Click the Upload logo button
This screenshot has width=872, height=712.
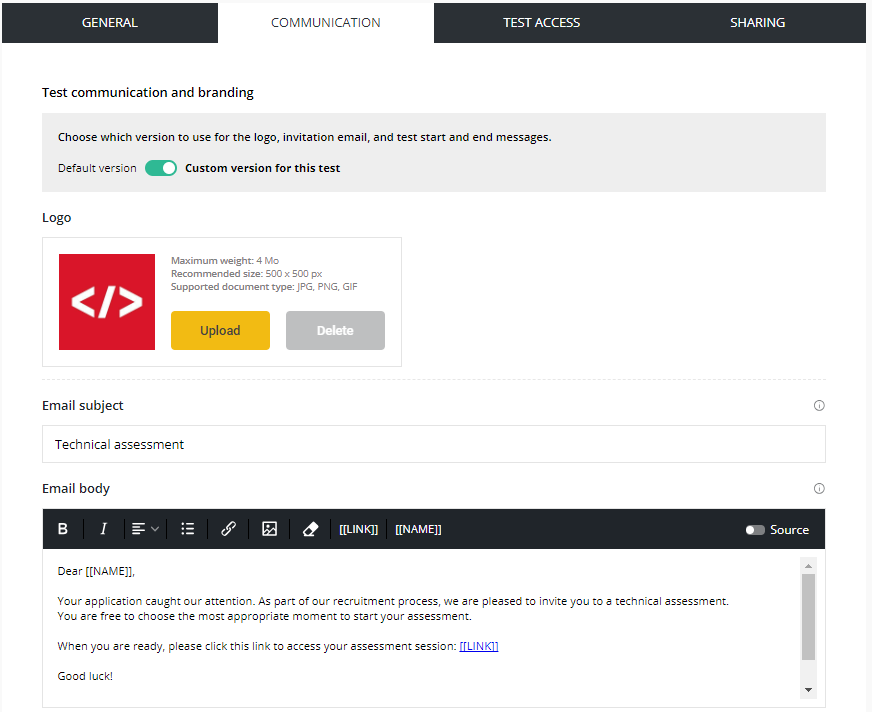pyautogui.click(x=220, y=331)
